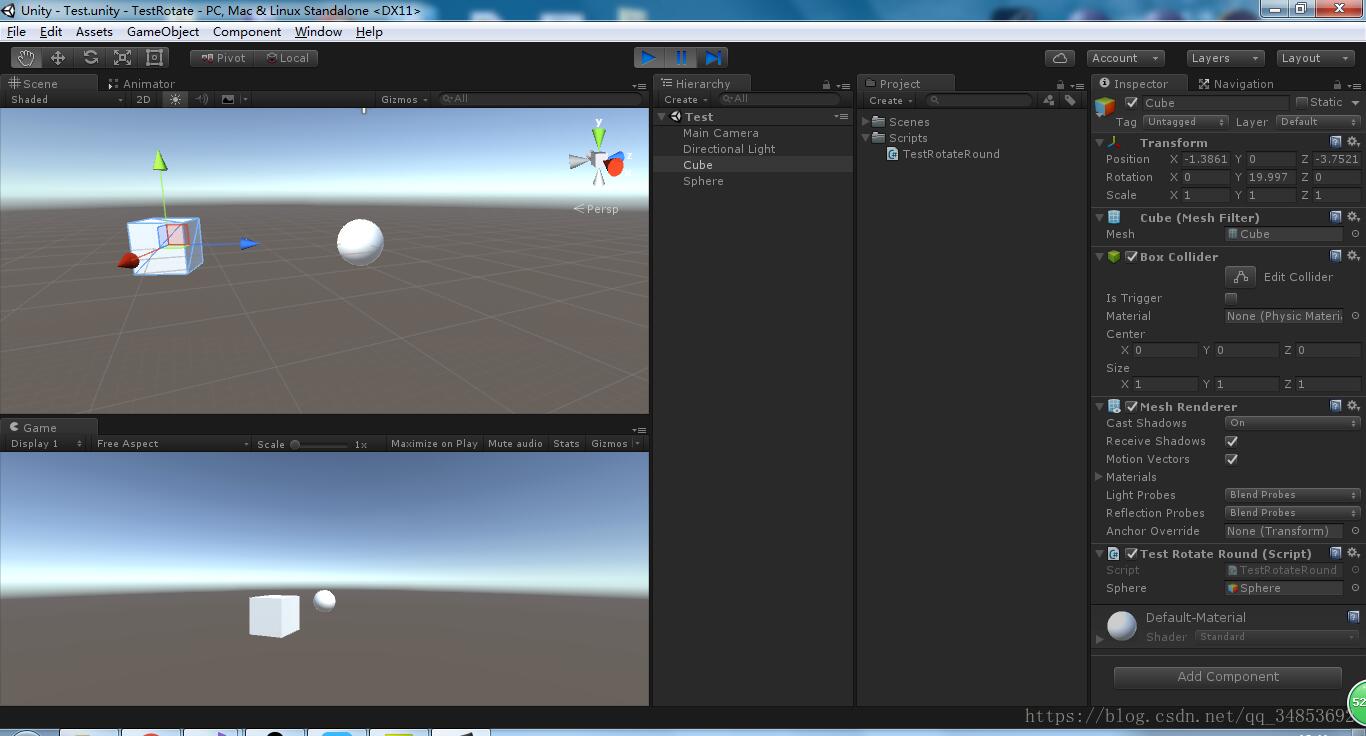The height and width of the screenshot is (736, 1366).
Task: Expand the Materials foldout
Action: click(1100, 477)
